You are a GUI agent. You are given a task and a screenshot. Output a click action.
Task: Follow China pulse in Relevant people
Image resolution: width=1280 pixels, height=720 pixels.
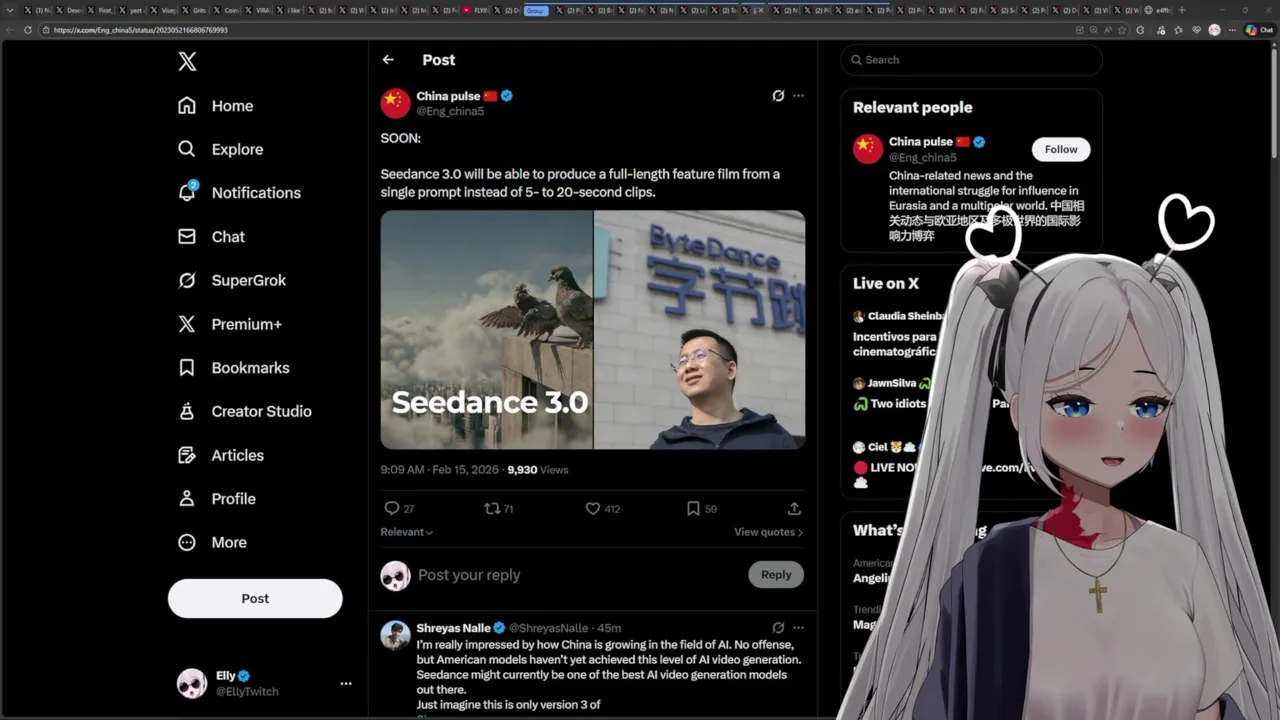point(1061,149)
